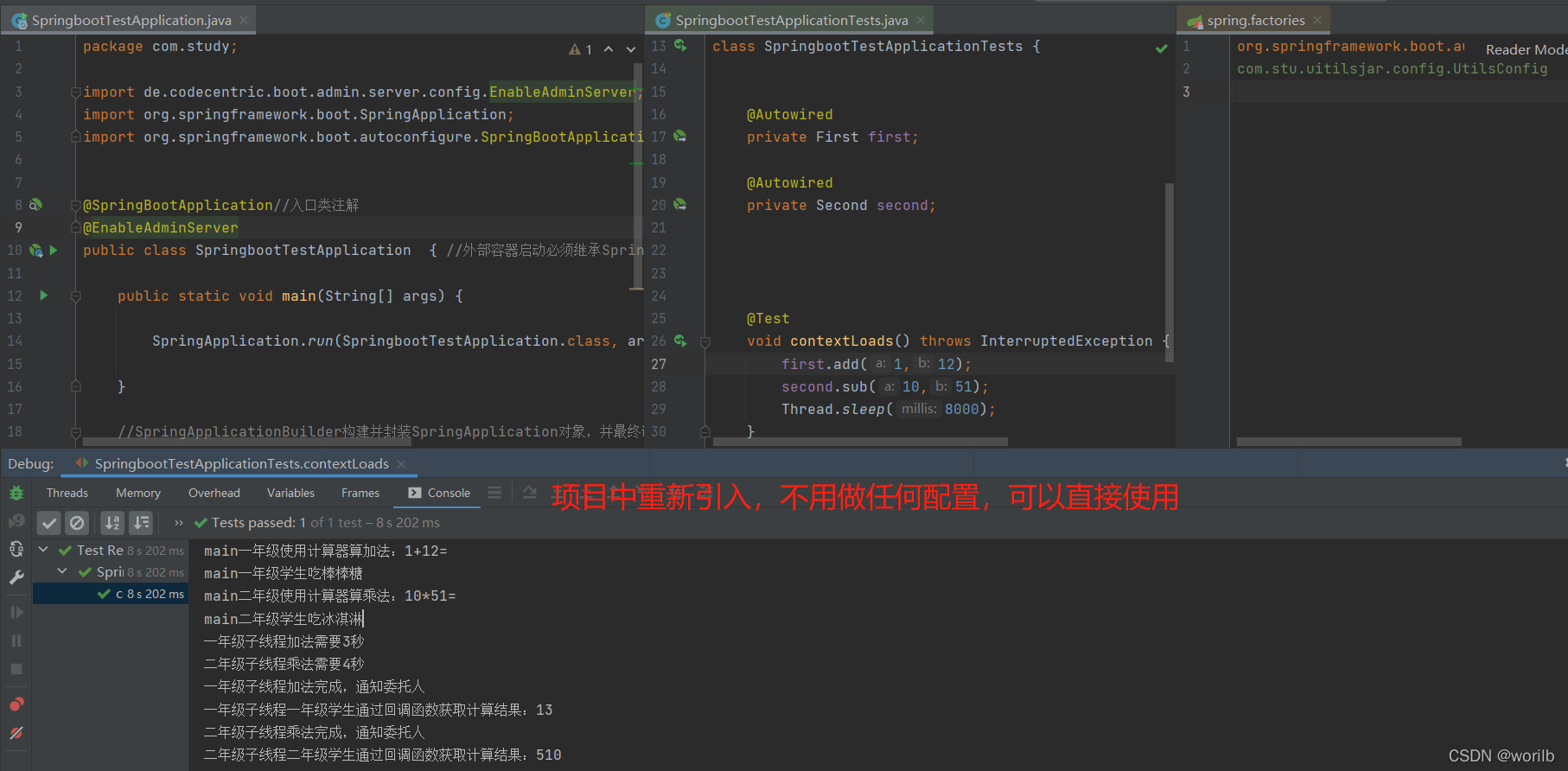Open the SpringbootTestApplicationTests.java editor tab
1568x771 pixels.
[x=791, y=20]
